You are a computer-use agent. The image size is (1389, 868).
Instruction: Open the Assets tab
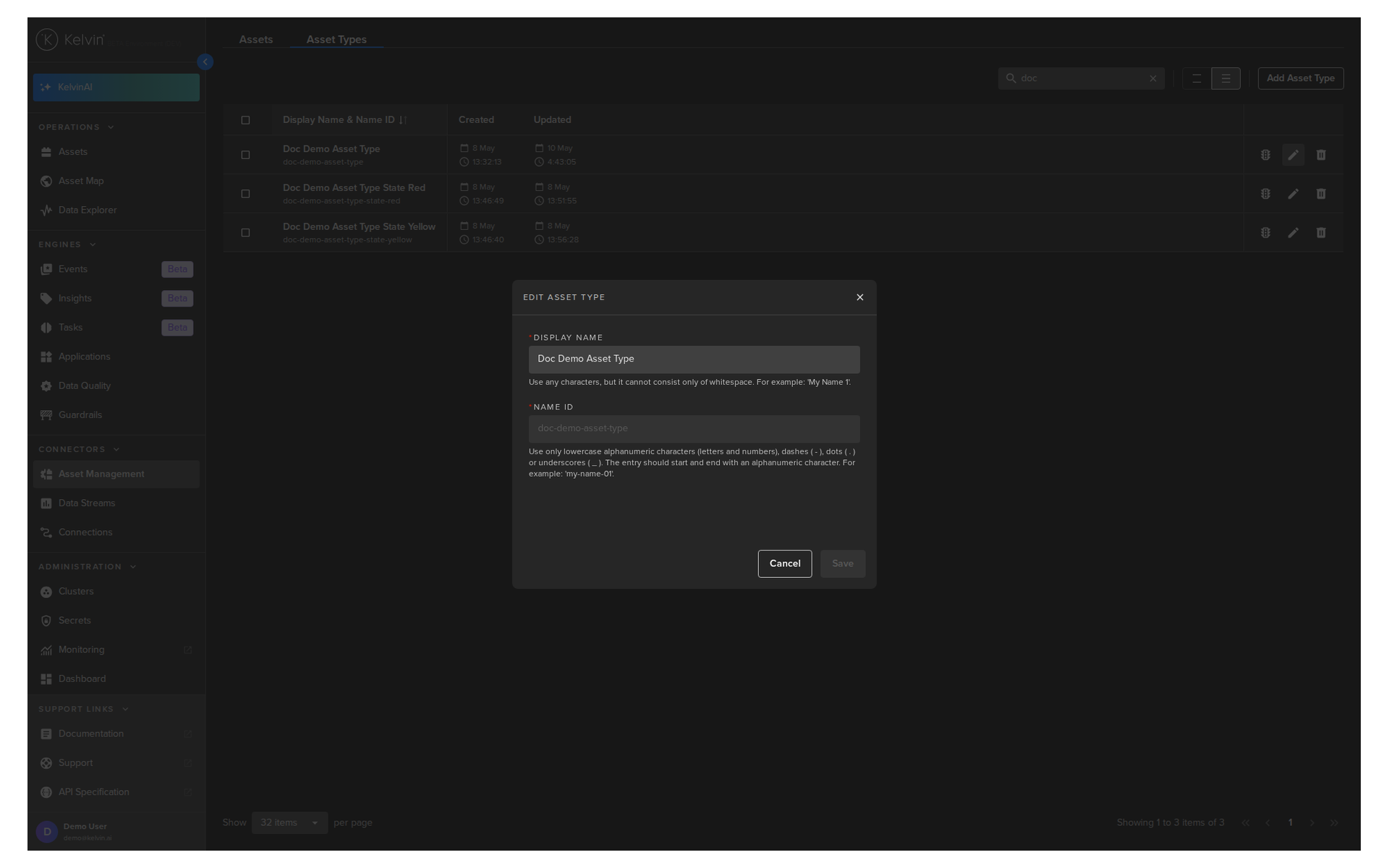[256, 40]
